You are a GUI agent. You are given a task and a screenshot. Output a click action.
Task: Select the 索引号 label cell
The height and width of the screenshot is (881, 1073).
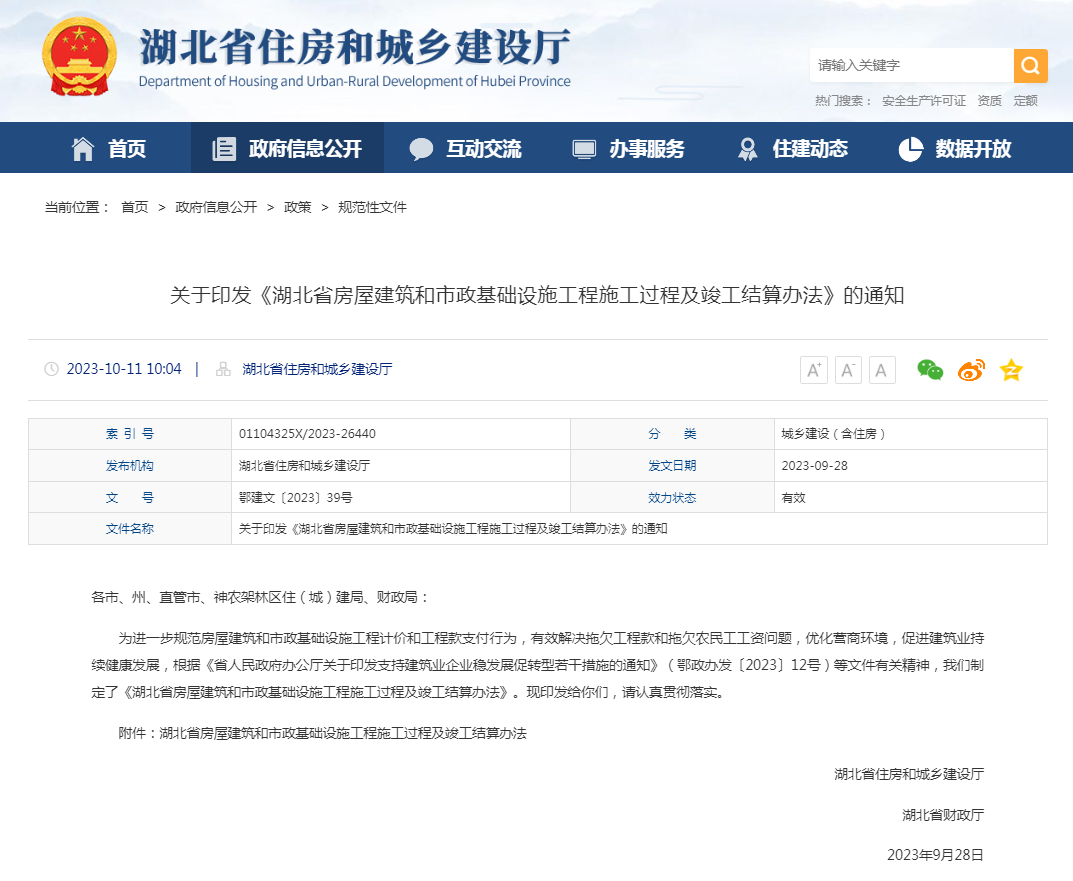pyautogui.click(x=130, y=433)
